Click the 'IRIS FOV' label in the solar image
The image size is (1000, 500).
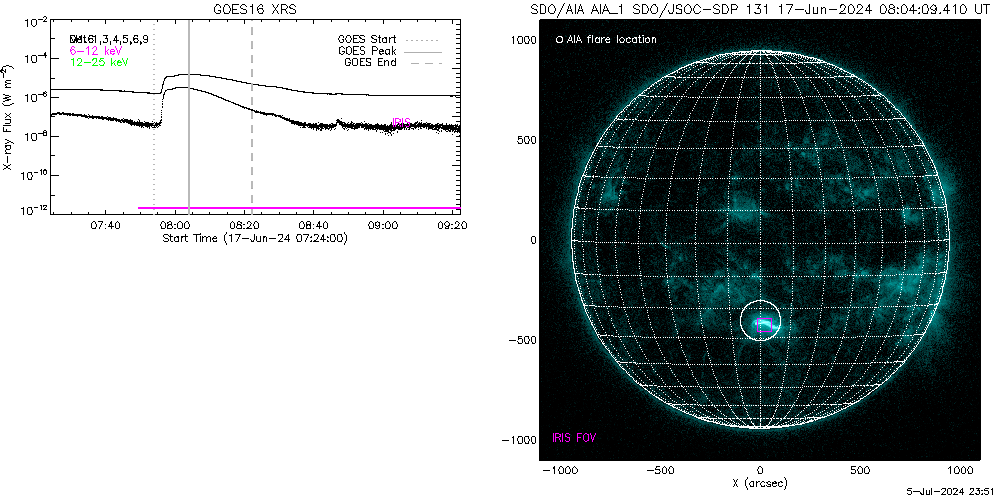(x=574, y=438)
